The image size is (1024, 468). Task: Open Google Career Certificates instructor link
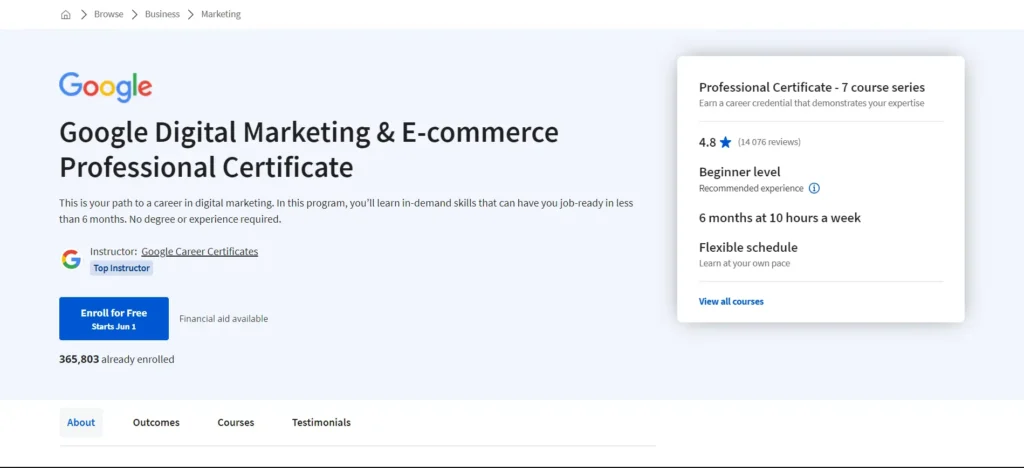click(x=200, y=251)
